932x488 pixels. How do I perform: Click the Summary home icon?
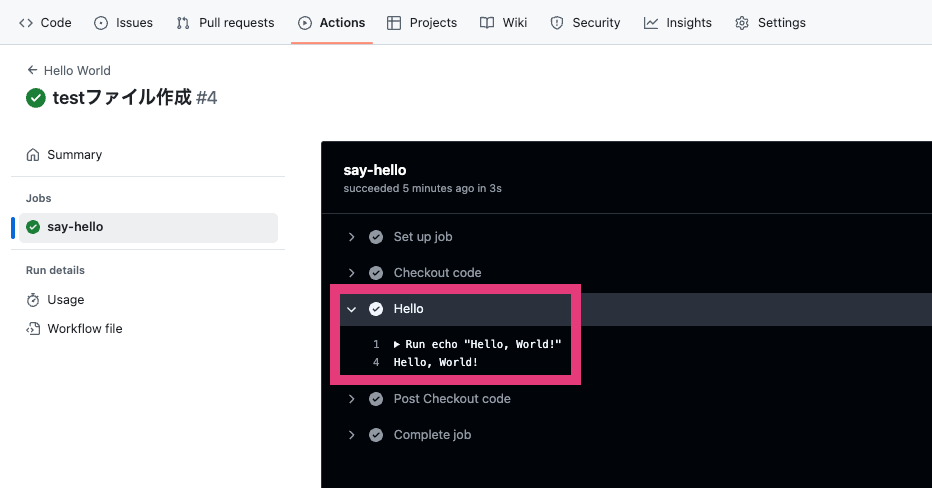[x=33, y=155]
